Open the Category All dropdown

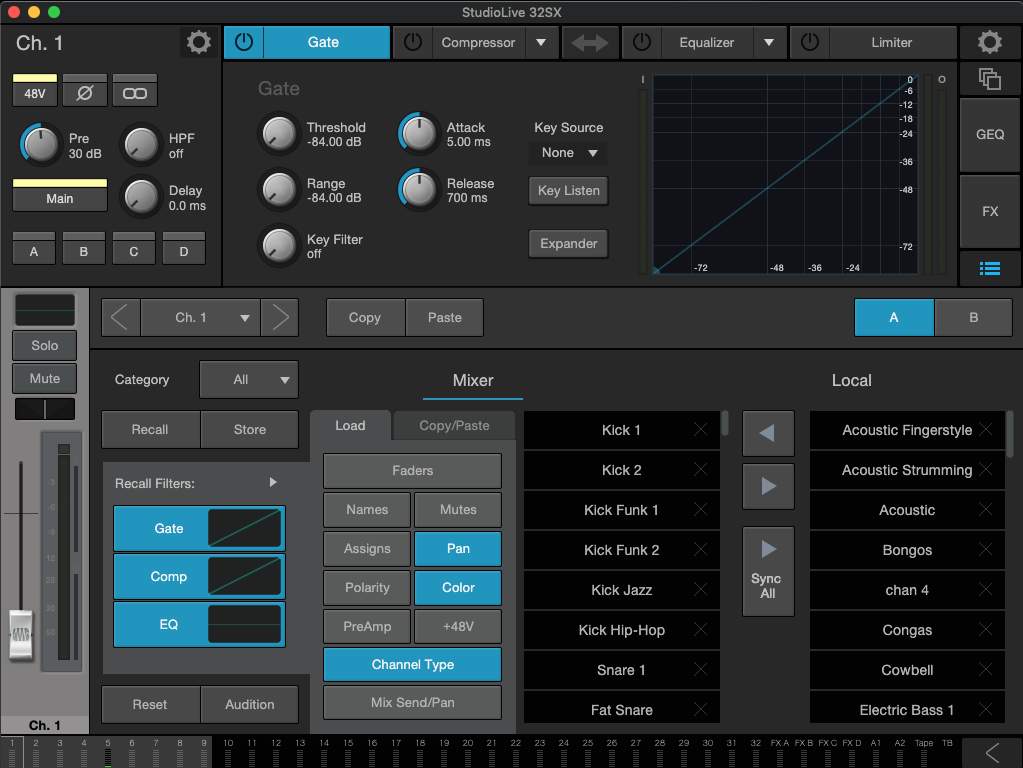249,380
